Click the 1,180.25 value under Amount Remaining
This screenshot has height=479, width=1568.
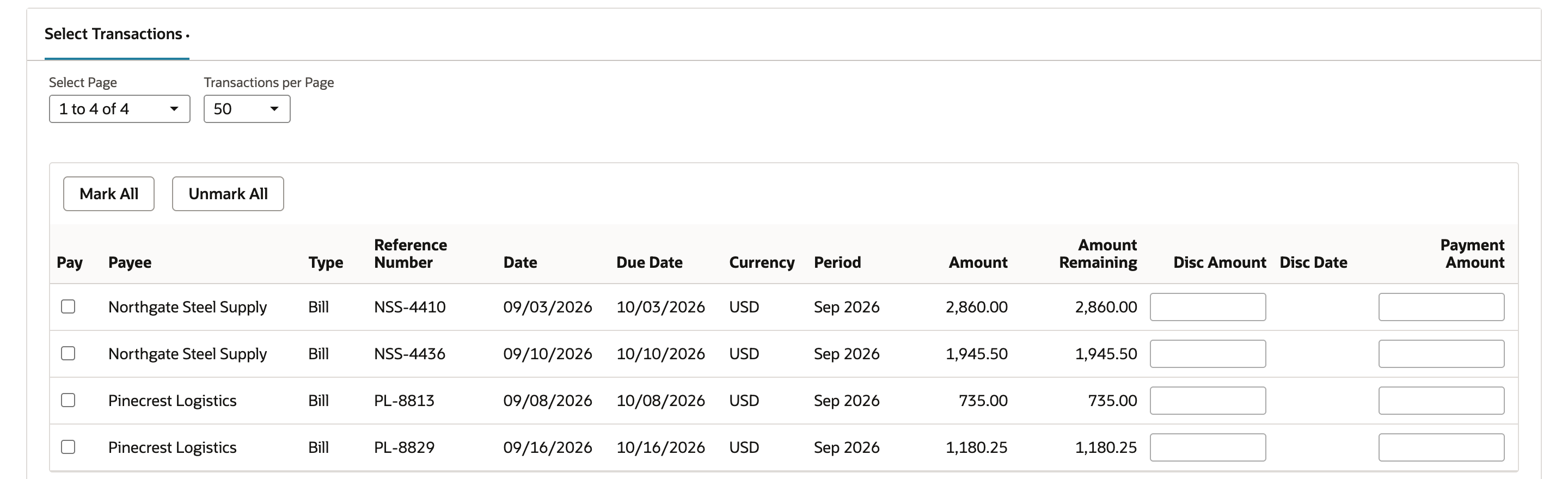click(x=1106, y=447)
